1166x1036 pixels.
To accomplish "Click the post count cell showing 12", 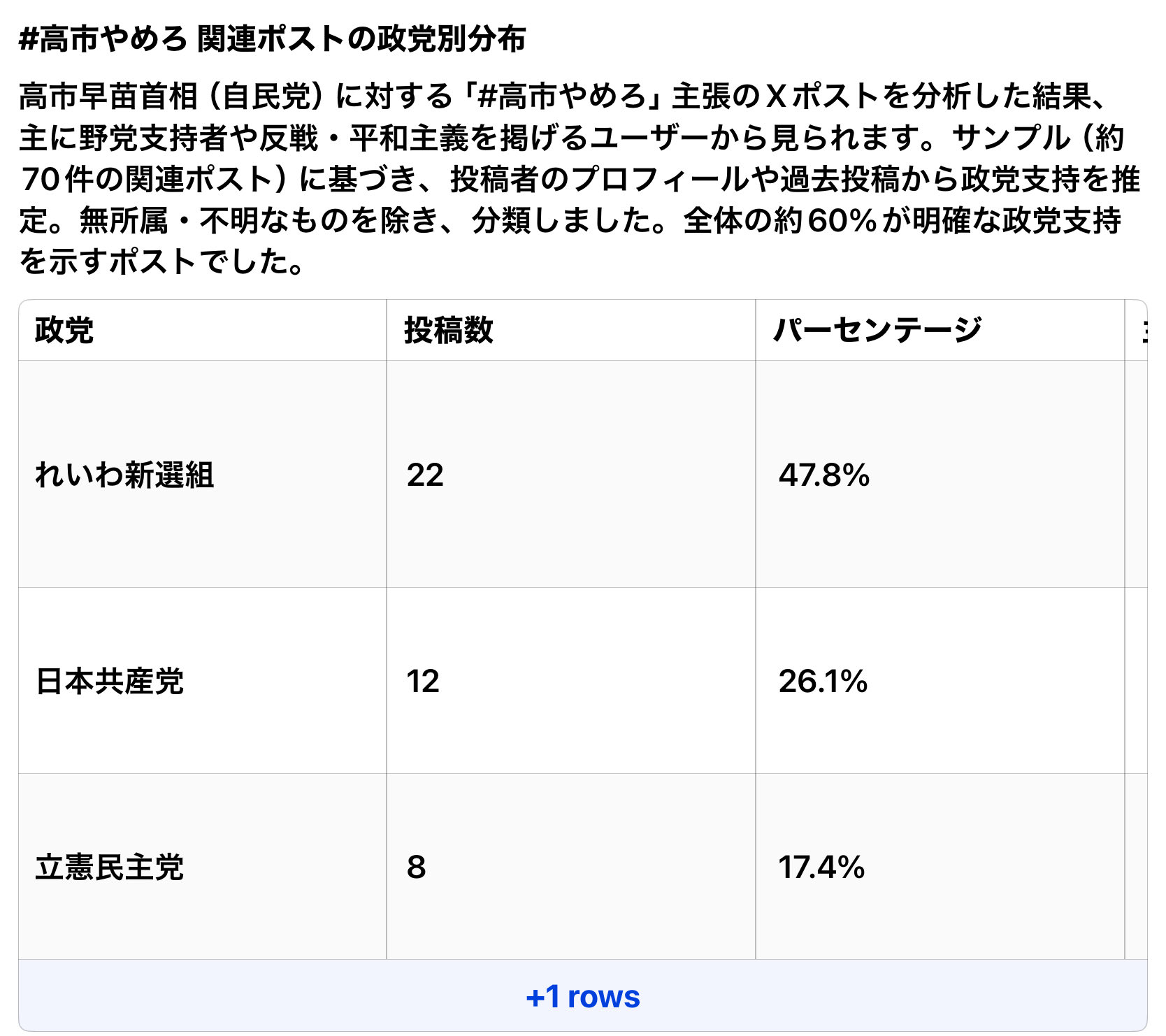I will [423, 681].
